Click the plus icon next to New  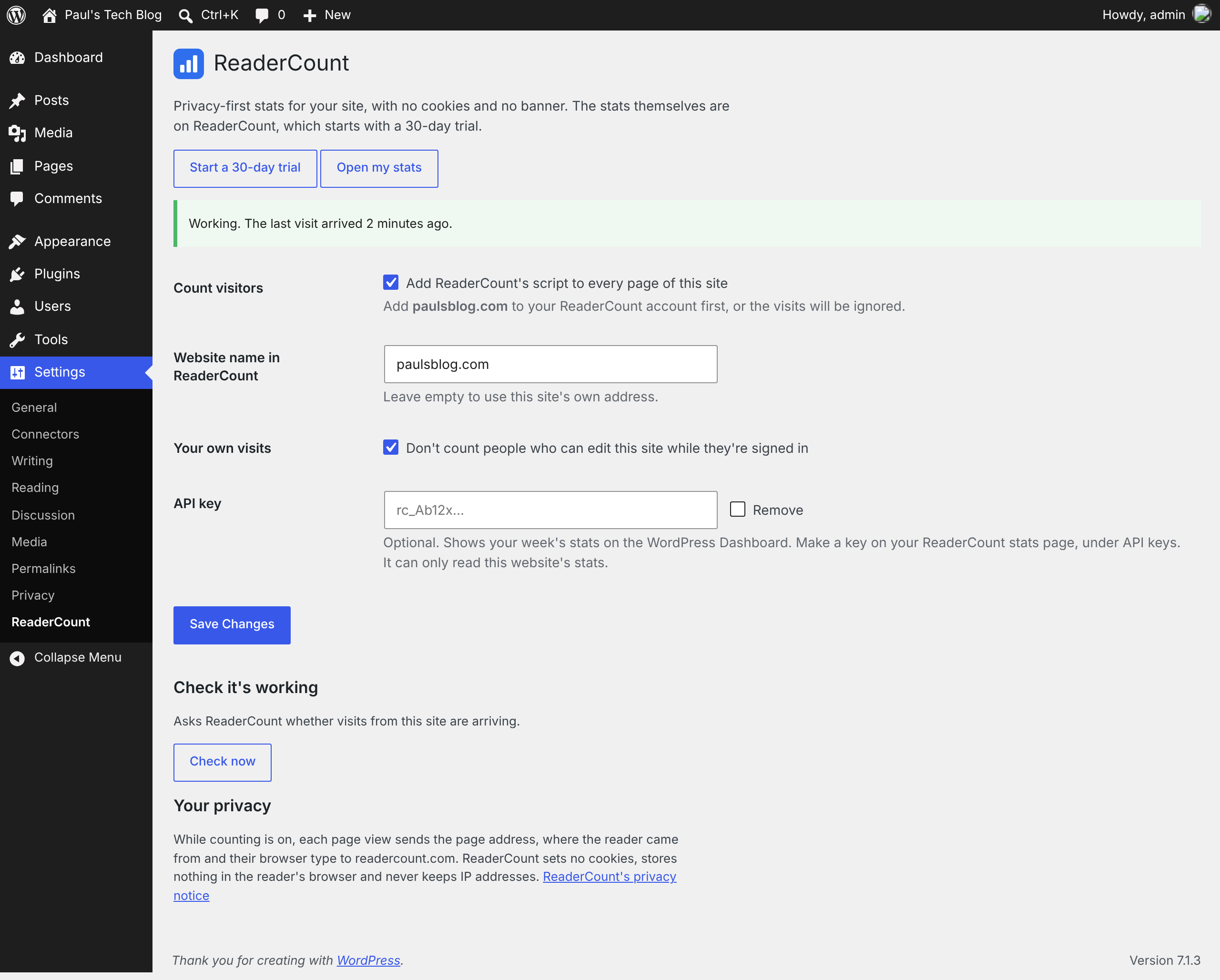(x=309, y=15)
